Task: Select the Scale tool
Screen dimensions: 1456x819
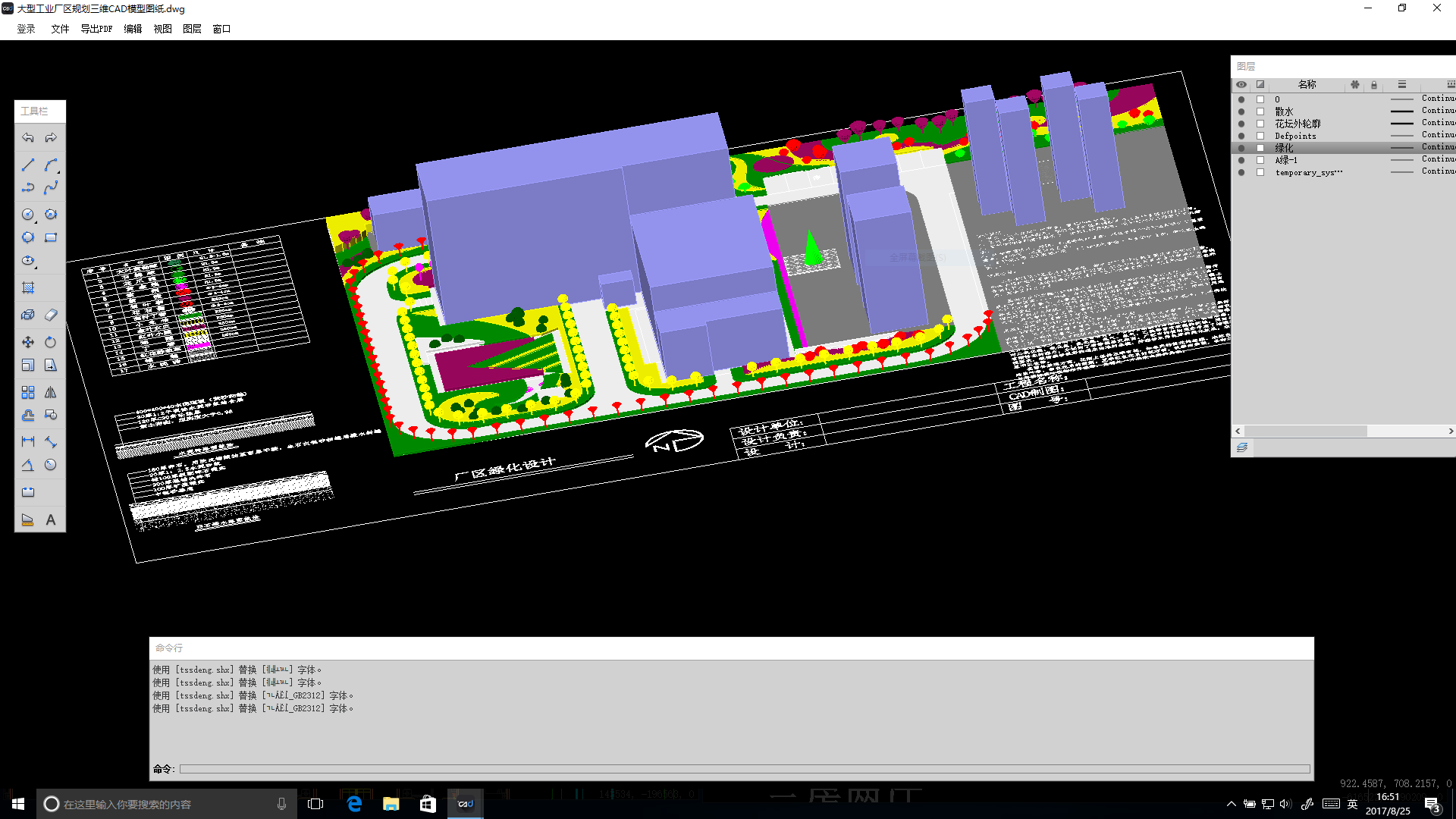Action: click(28, 366)
